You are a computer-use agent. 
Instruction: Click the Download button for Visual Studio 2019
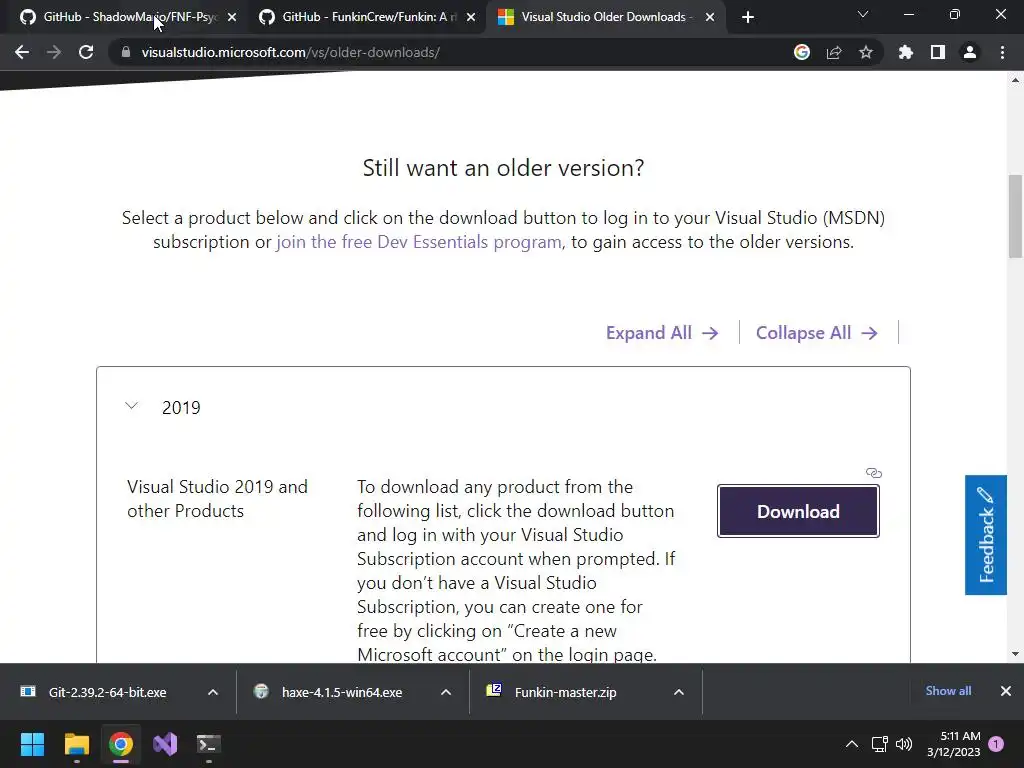(798, 511)
